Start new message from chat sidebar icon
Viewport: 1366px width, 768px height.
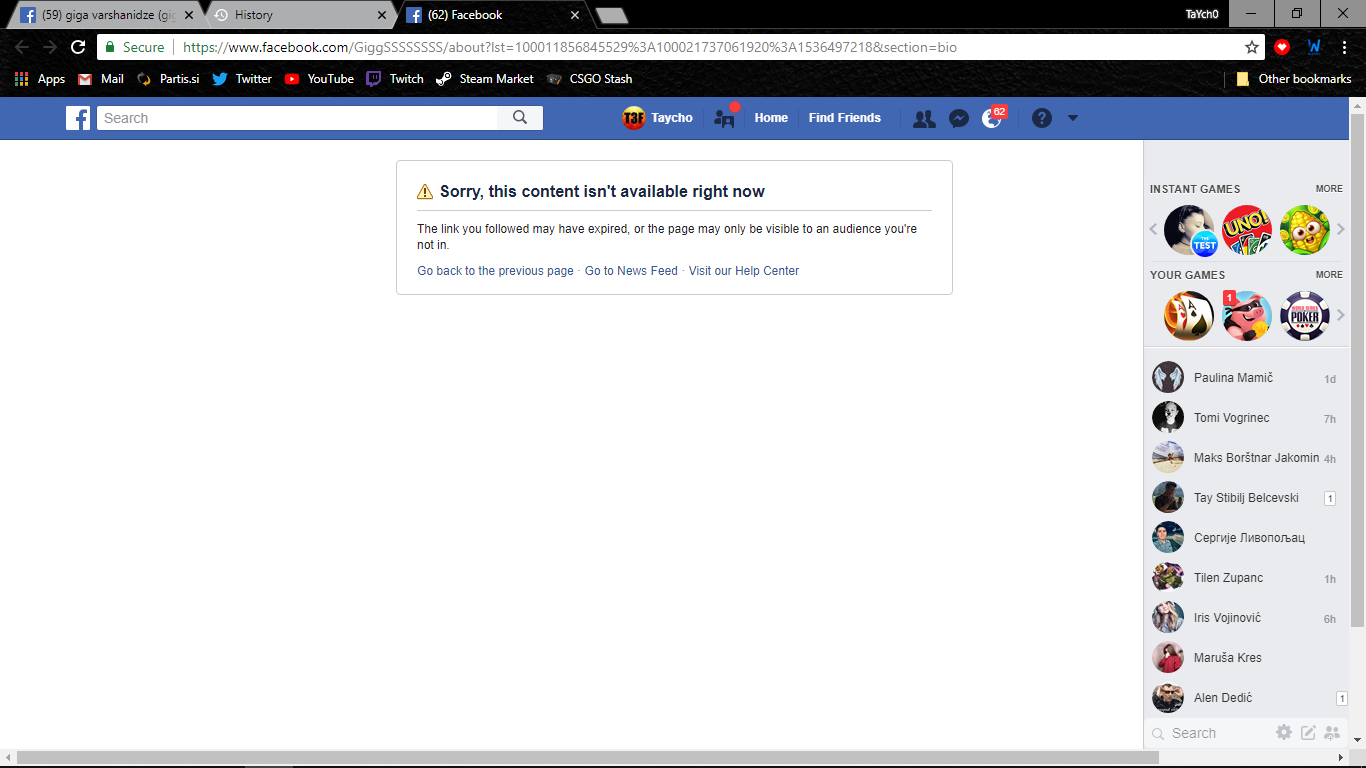(x=1308, y=733)
